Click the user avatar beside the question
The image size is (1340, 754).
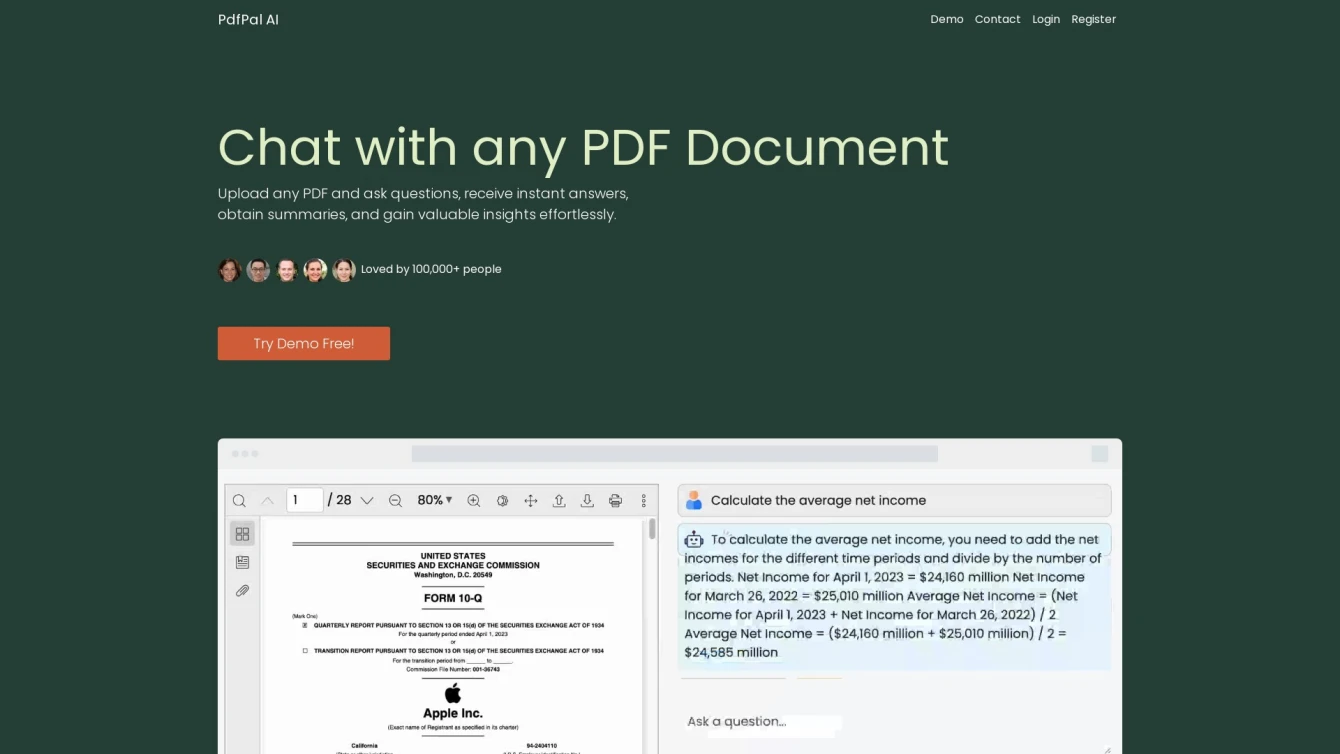(694, 500)
